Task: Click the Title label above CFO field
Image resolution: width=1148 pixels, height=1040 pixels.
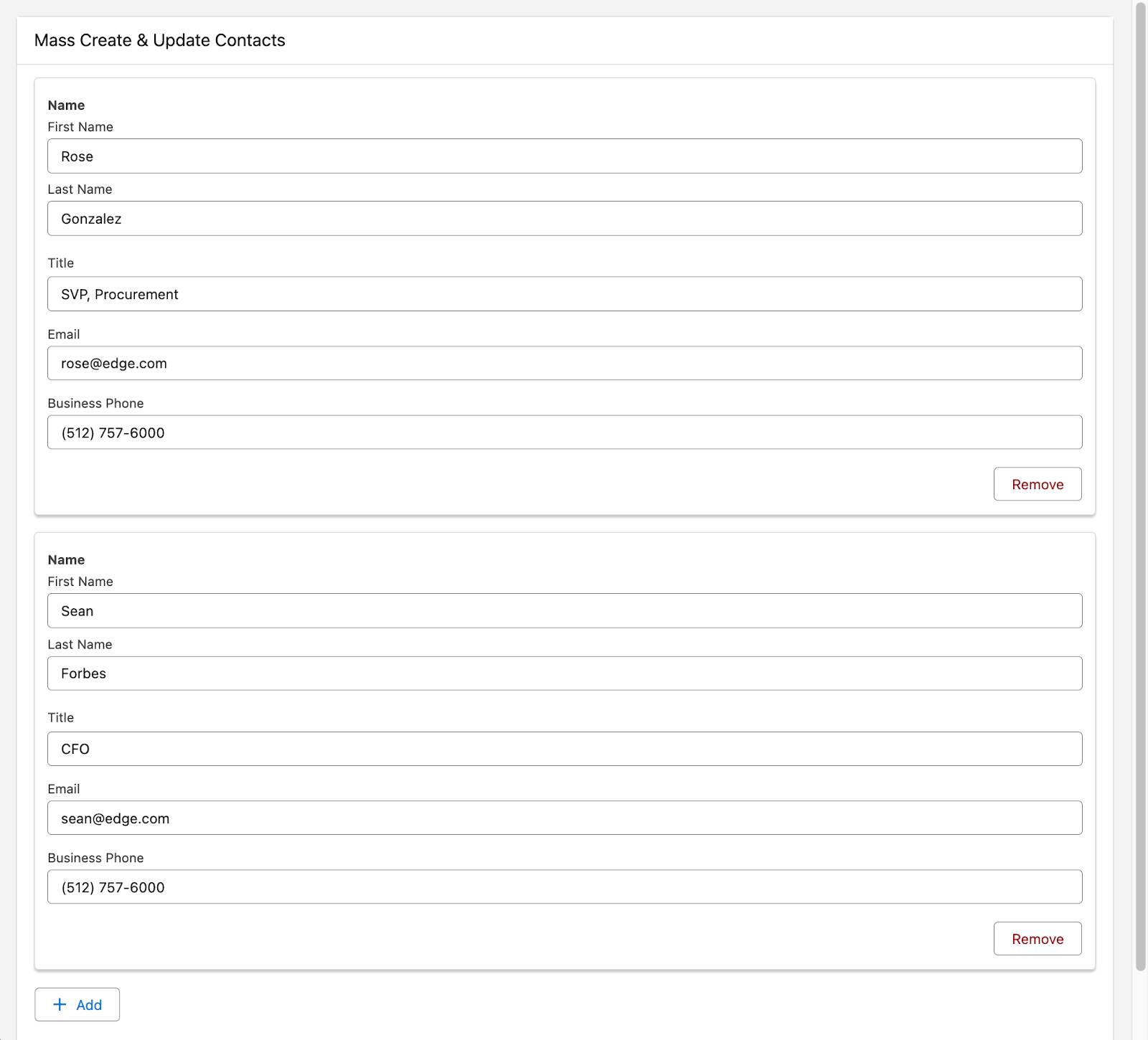Action: click(61, 717)
